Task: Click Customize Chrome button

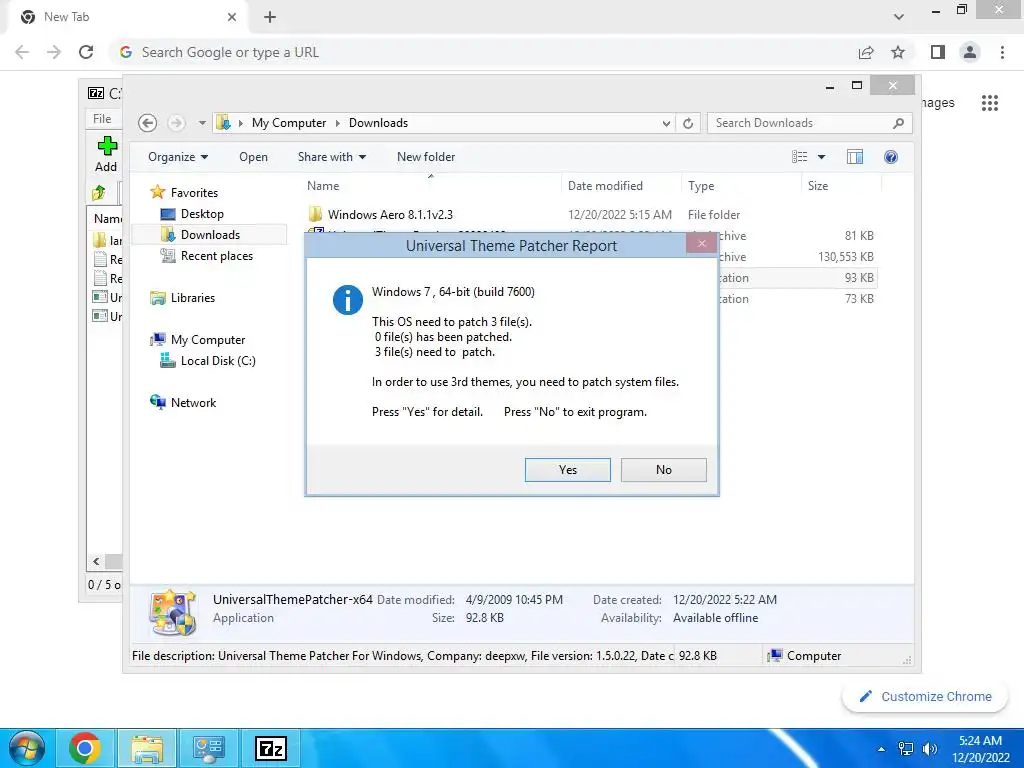Action: pyautogui.click(x=925, y=696)
